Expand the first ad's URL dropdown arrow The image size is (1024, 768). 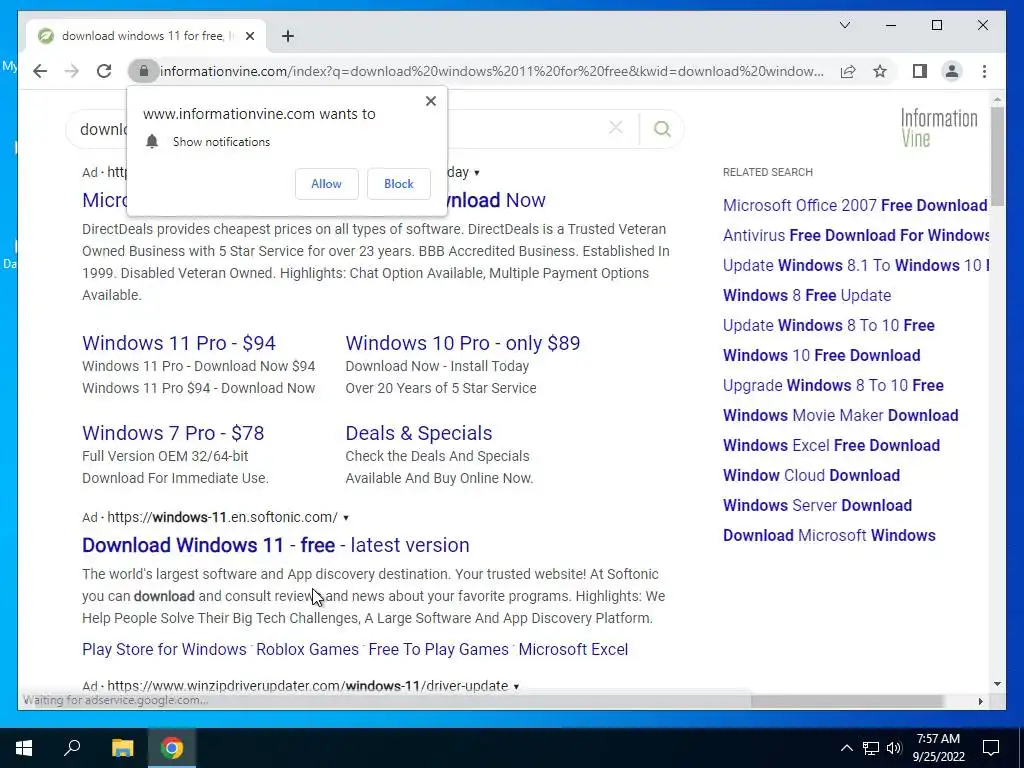tap(477, 173)
